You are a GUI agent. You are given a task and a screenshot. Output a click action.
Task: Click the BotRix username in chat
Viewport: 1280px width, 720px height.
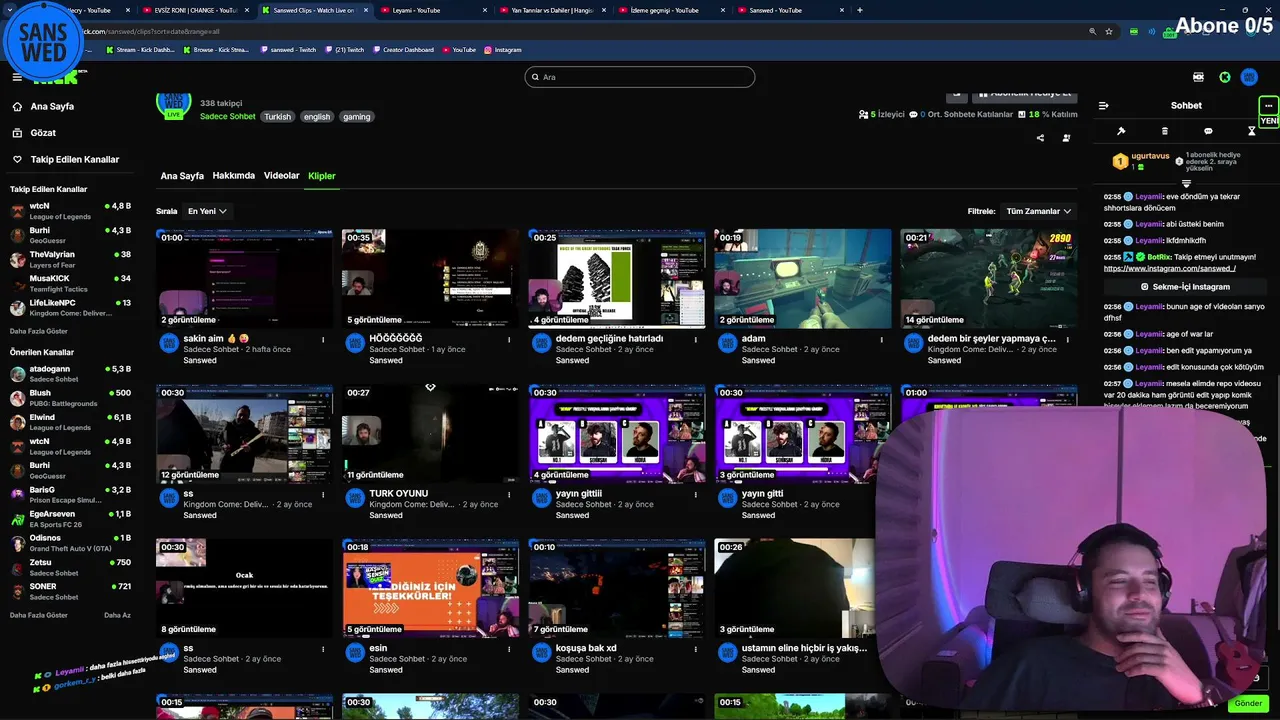tap(1159, 257)
